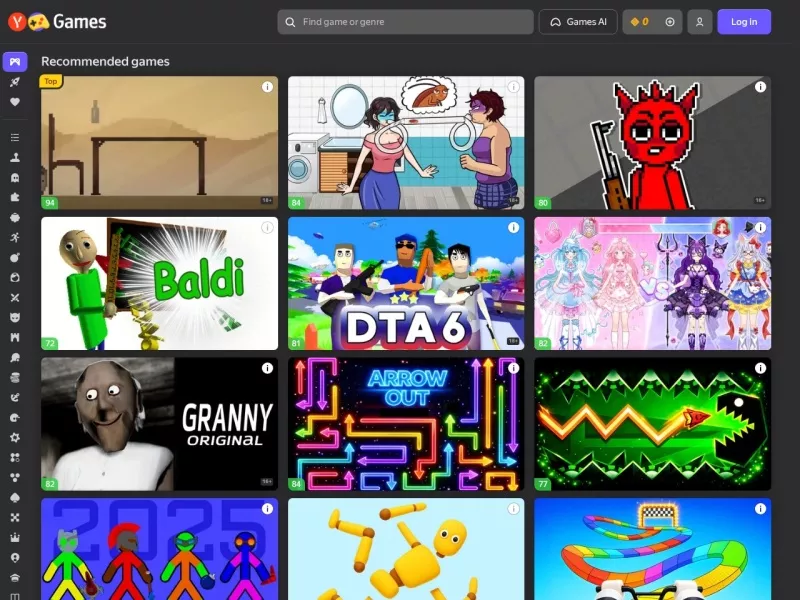Click the 72 rating on Baldi
Viewport: 800px width, 600px height.
(49, 343)
